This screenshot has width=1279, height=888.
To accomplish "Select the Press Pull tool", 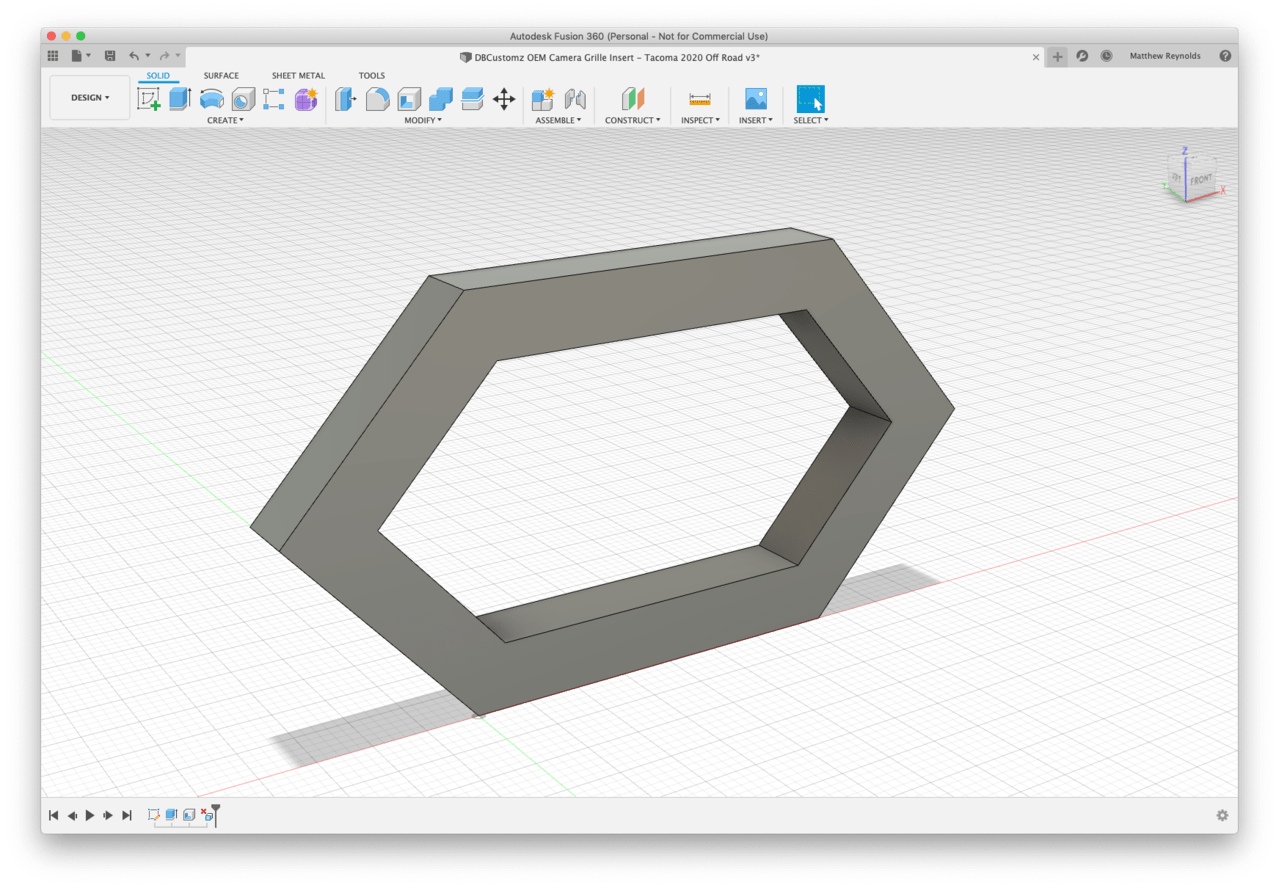I will (x=345, y=99).
